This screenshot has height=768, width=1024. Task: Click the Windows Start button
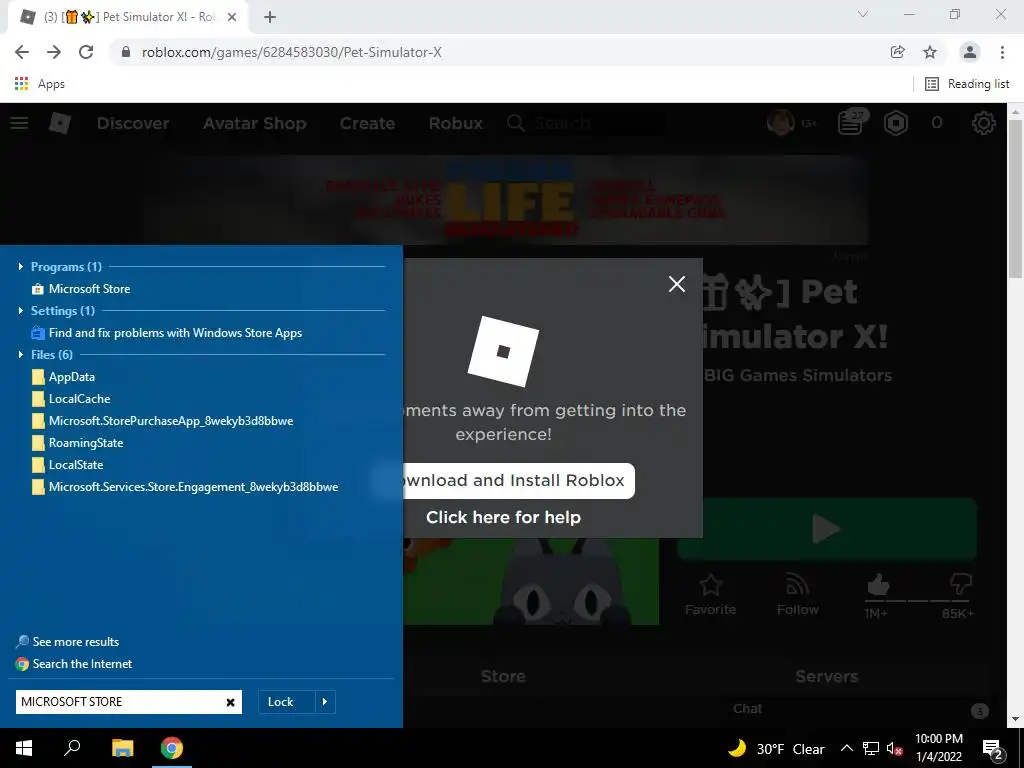24,748
